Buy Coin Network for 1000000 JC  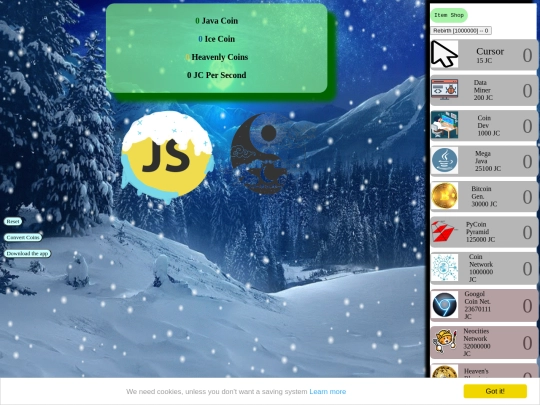point(484,268)
